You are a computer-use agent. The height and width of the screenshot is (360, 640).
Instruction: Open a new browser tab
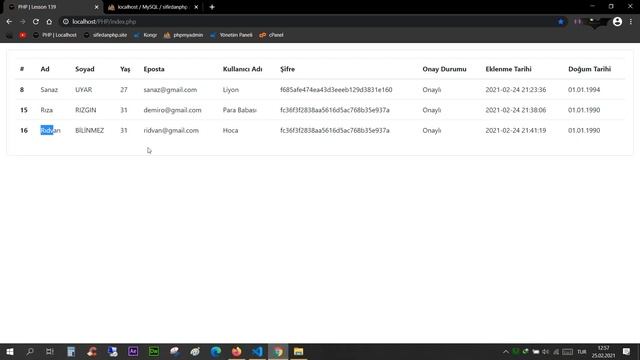(x=212, y=7)
